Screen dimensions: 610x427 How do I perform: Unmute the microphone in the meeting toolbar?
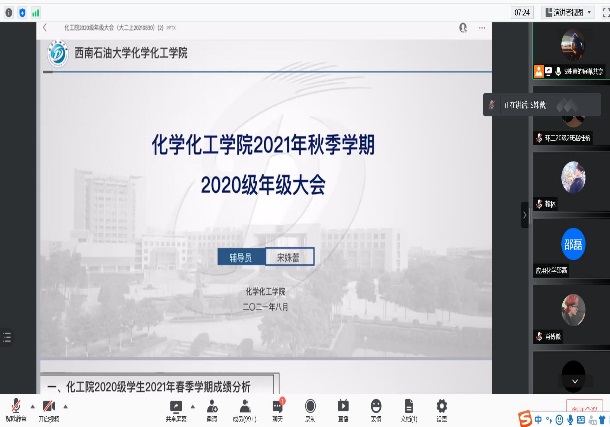(16, 405)
